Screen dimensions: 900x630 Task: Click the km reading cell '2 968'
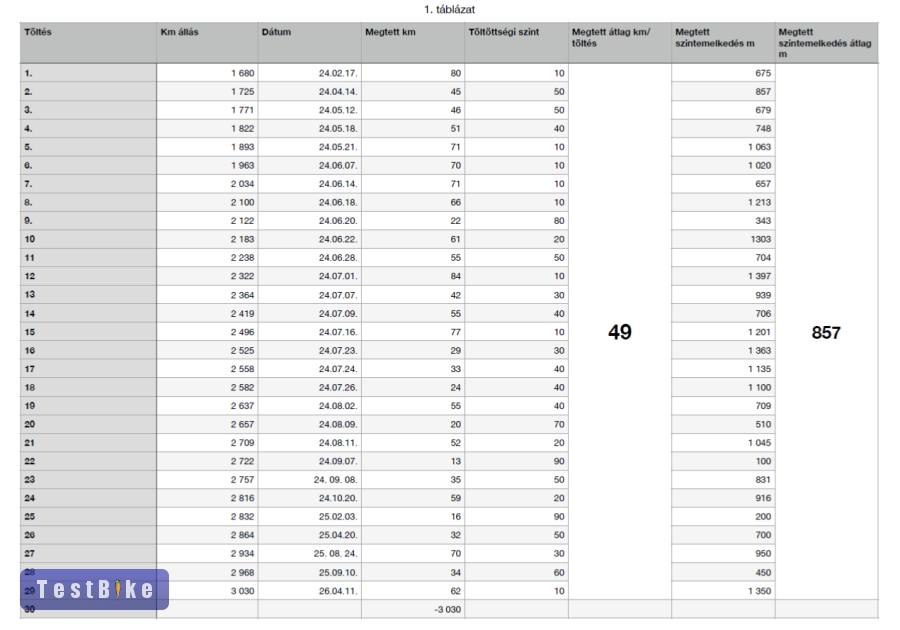207,572
